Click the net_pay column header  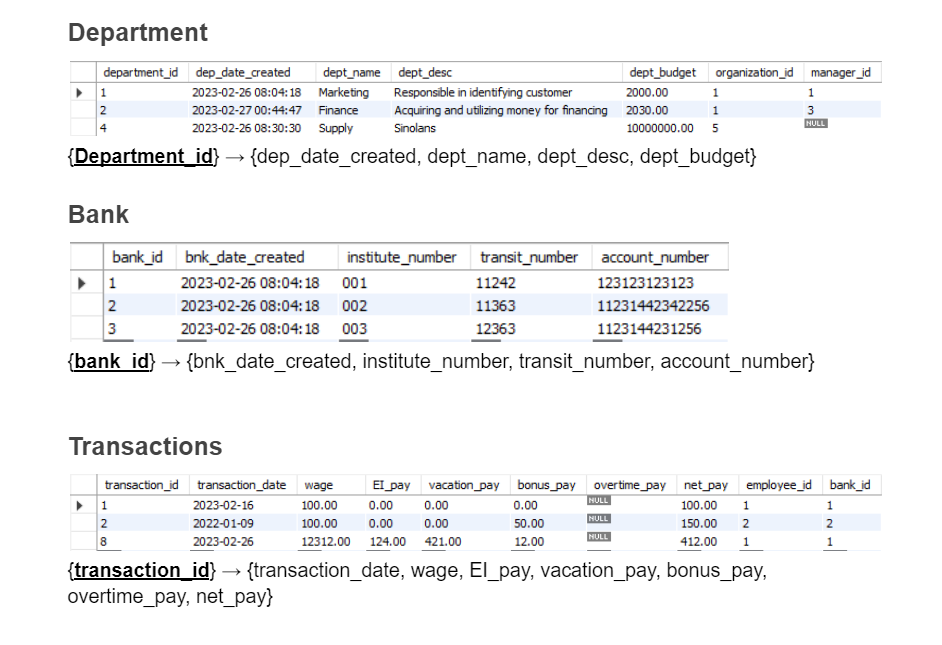point(706,484)
